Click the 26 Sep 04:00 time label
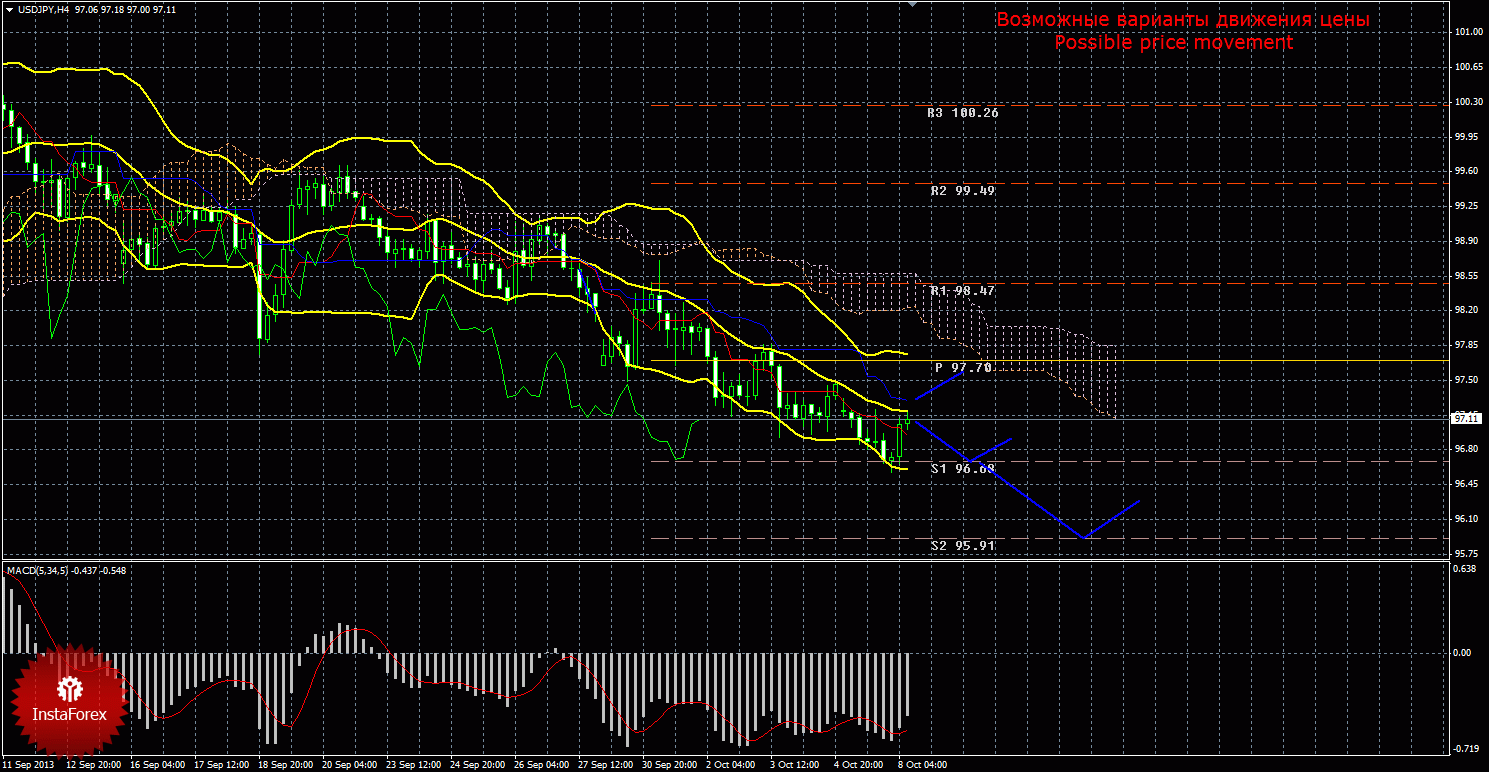 543,765
